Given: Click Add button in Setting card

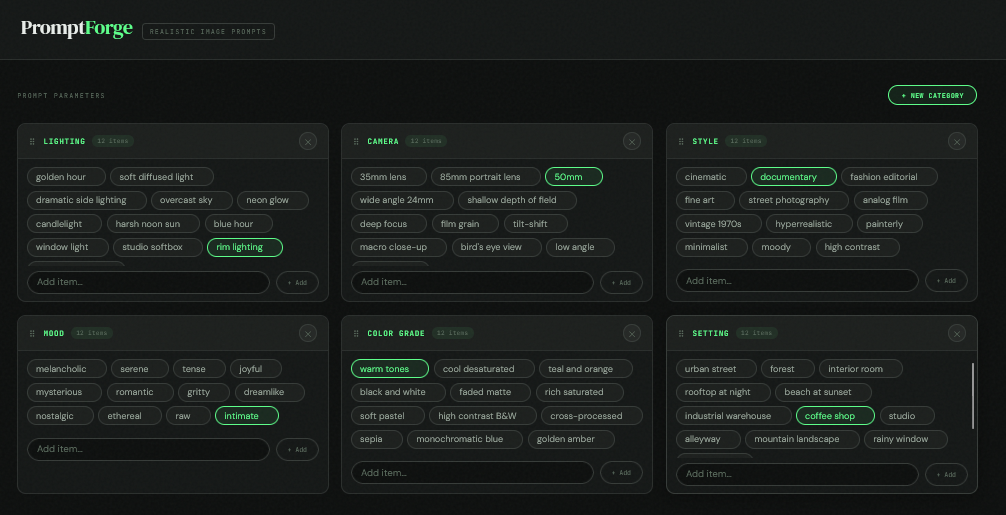Looking at the screenshot, I should click(946, 474).
